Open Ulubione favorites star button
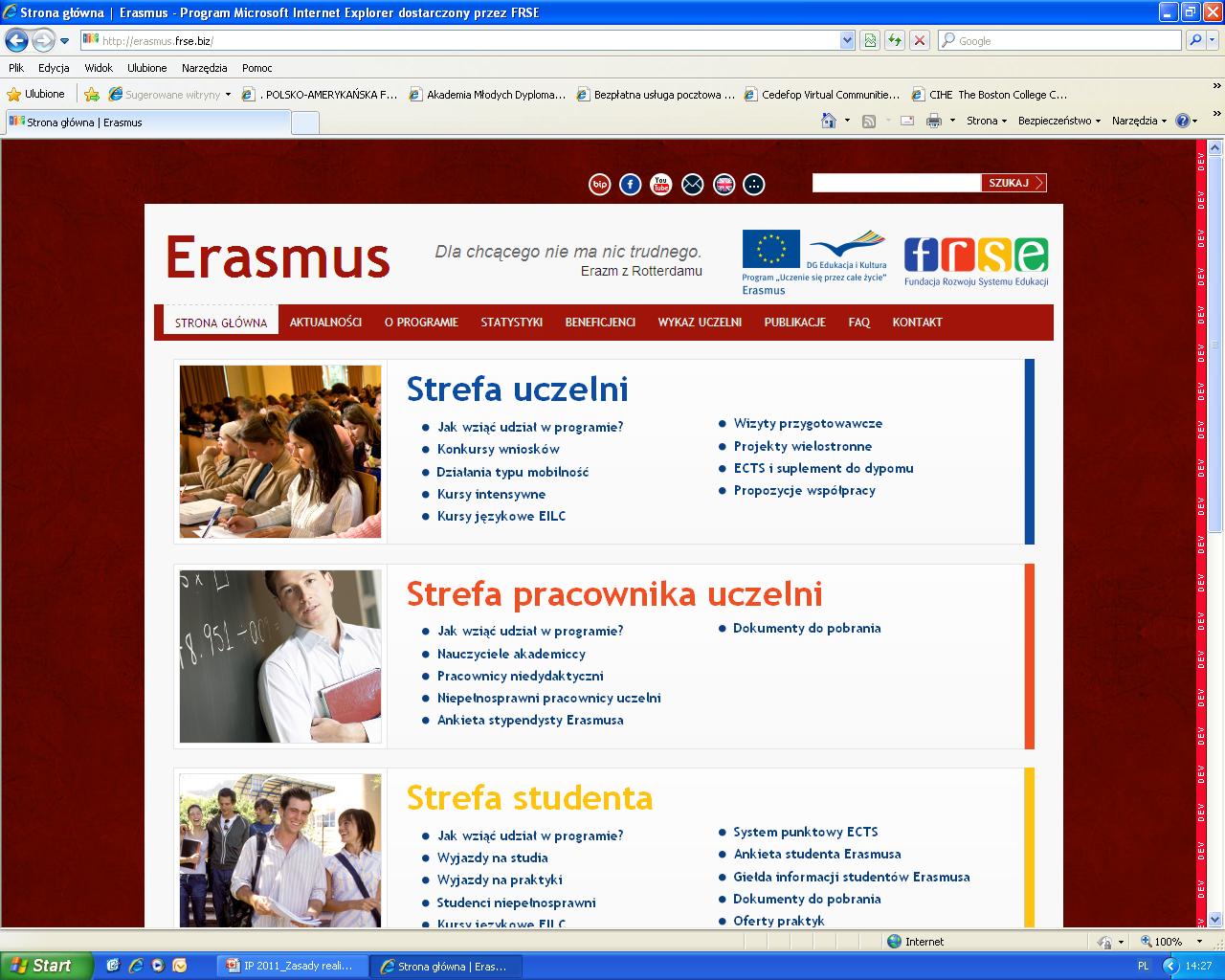Viewport: 1225px width, 980px height. pyautogui.click(x=36, y=94)
